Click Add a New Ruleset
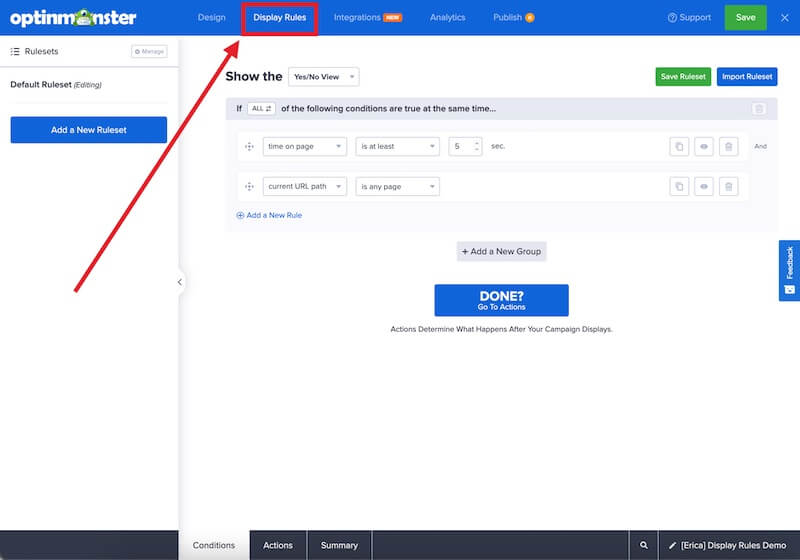This screenshot has width=800, height=560. click(x=89, y=130)
